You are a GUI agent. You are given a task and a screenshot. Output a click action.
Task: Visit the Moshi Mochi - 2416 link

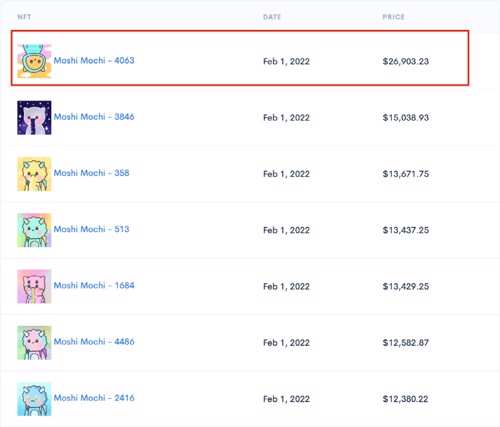tap(94, 398)
